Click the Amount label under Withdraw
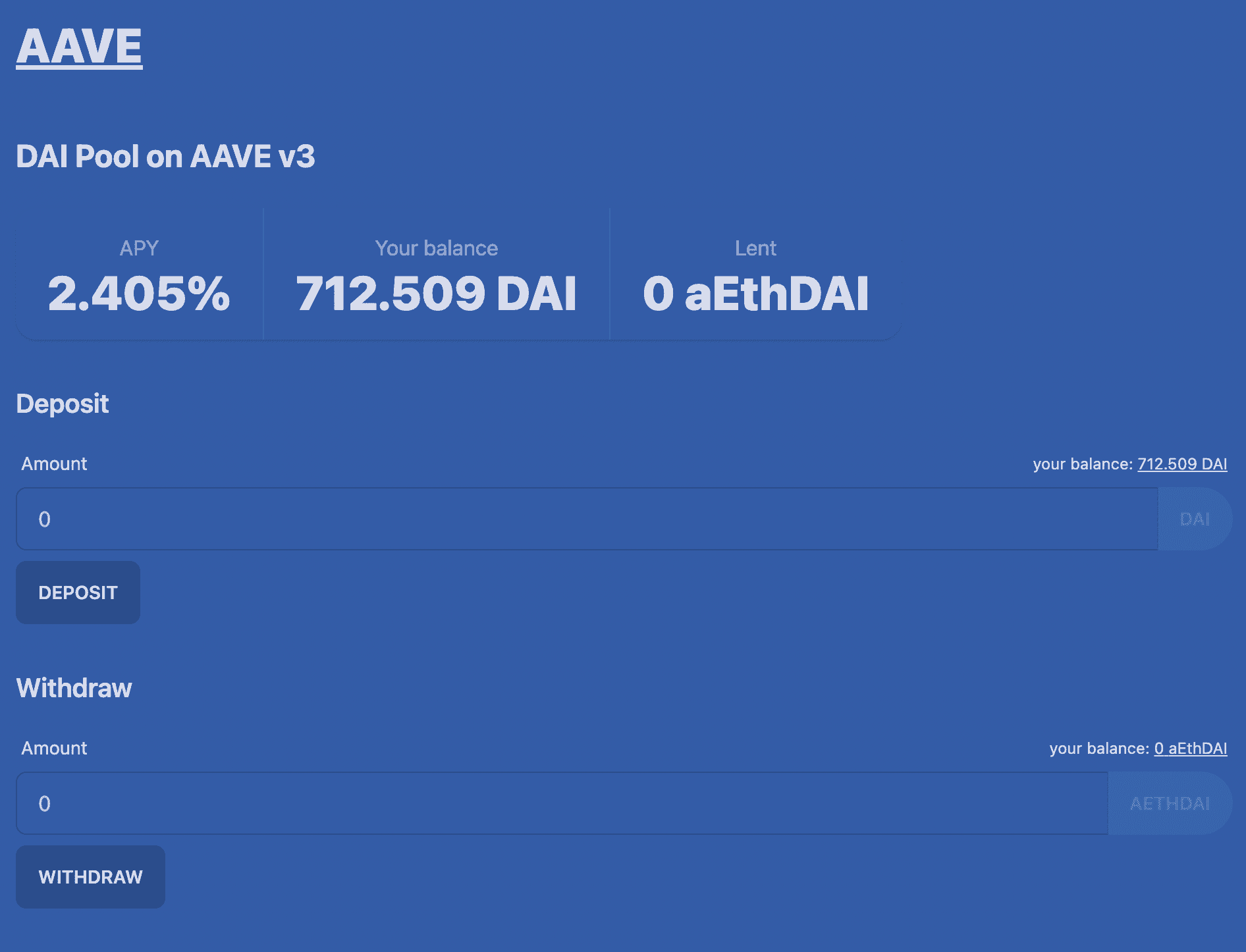This screenshot has height=952, width=1246. pos(54,748)
